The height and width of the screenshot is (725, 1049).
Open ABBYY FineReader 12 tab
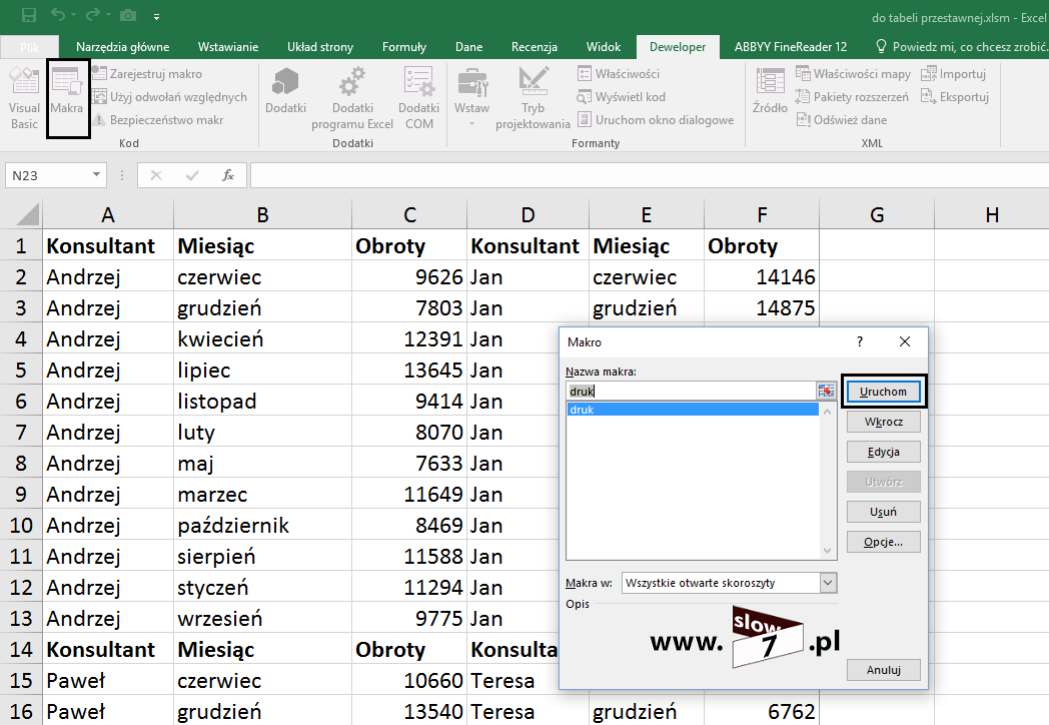(791, 47)
